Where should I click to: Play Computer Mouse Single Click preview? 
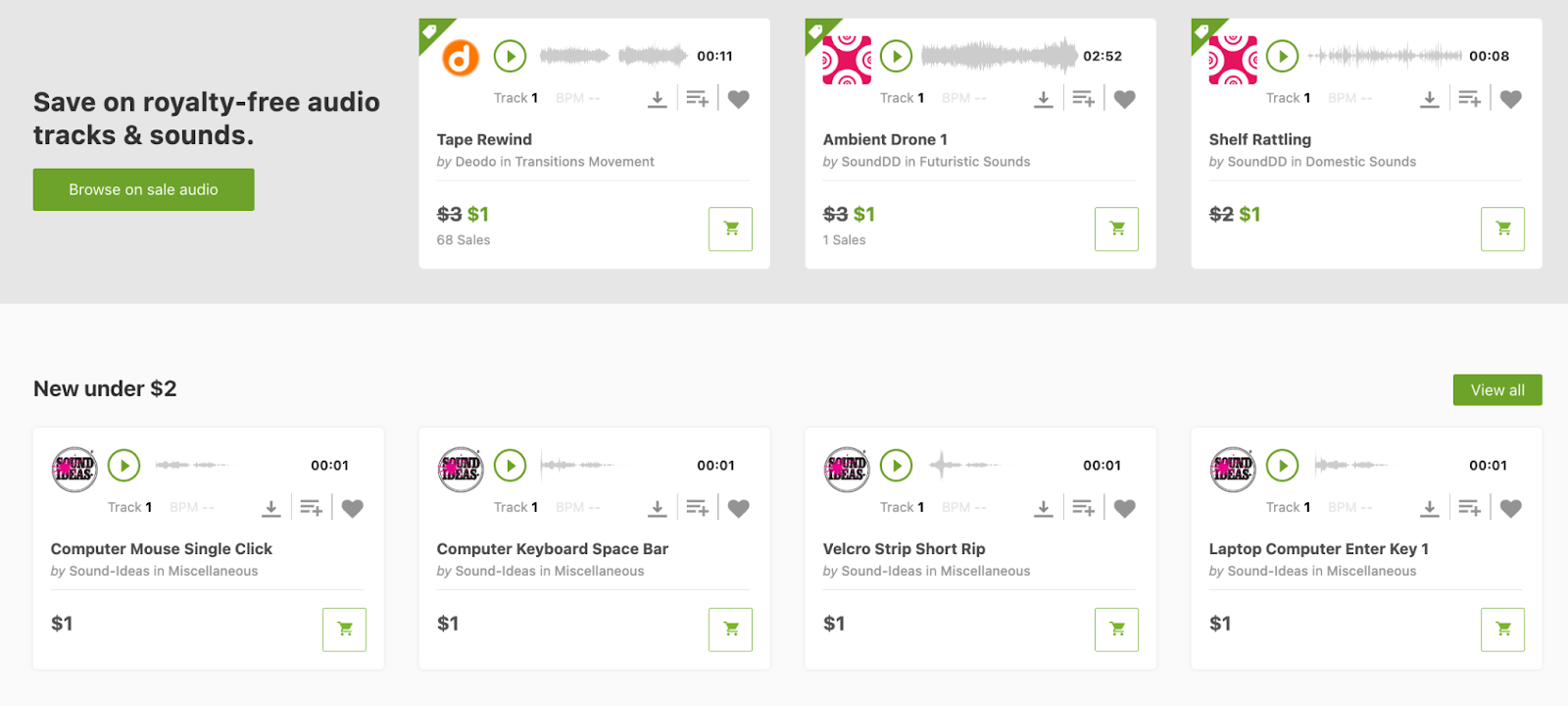[x=123, y=465]
